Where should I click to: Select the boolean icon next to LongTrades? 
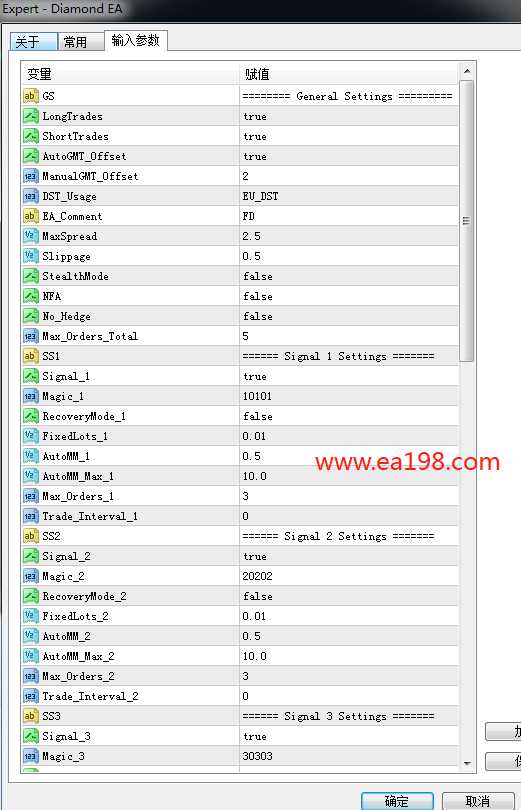pyautogui.click(x=30, y=116)
